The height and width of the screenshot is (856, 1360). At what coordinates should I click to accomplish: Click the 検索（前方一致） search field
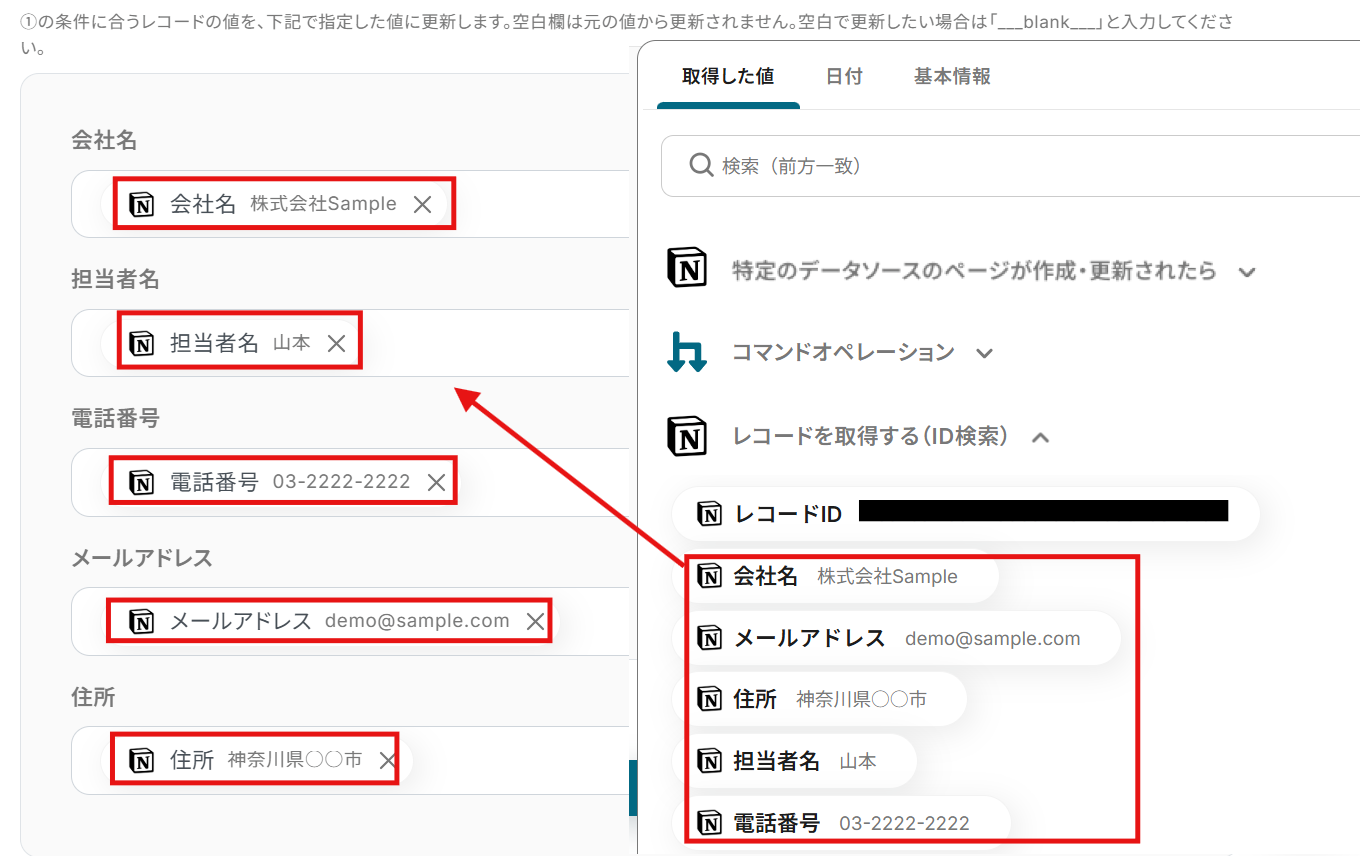tap(1010, 166)
